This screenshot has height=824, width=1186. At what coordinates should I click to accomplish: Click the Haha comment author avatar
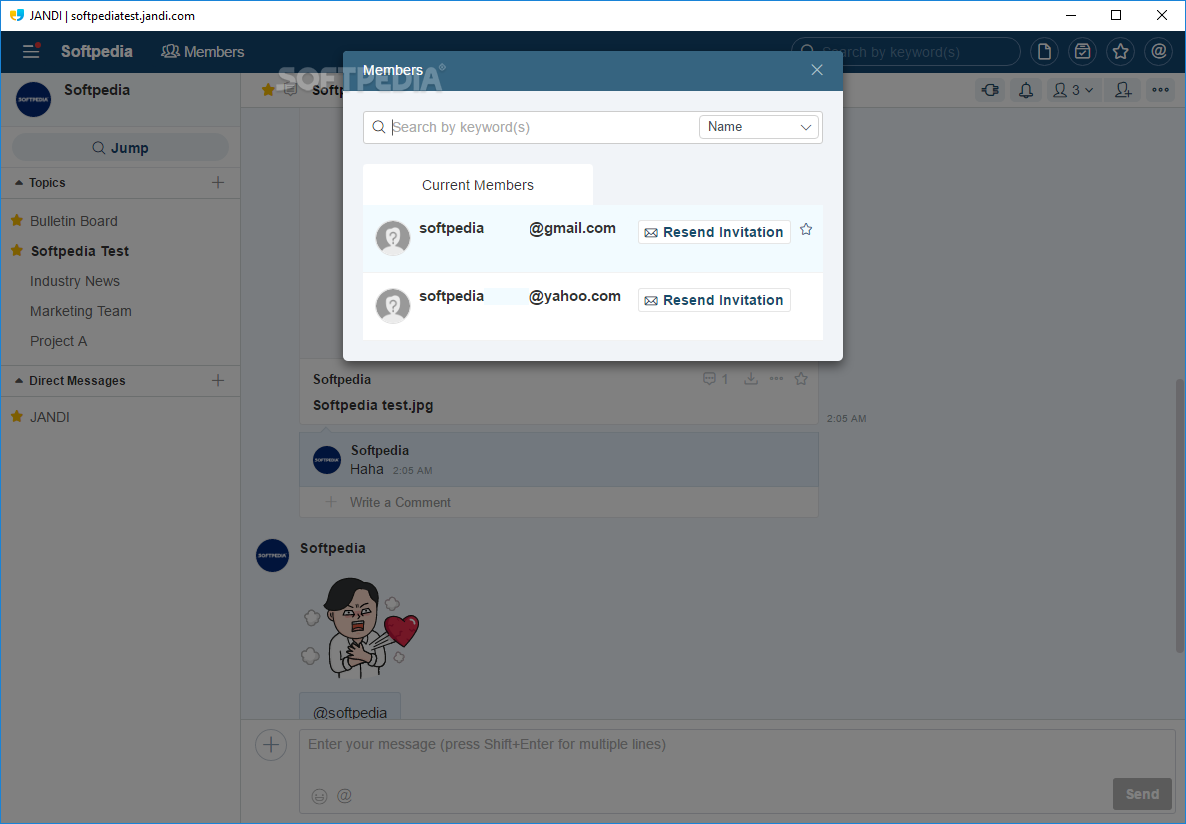[327, 460]
